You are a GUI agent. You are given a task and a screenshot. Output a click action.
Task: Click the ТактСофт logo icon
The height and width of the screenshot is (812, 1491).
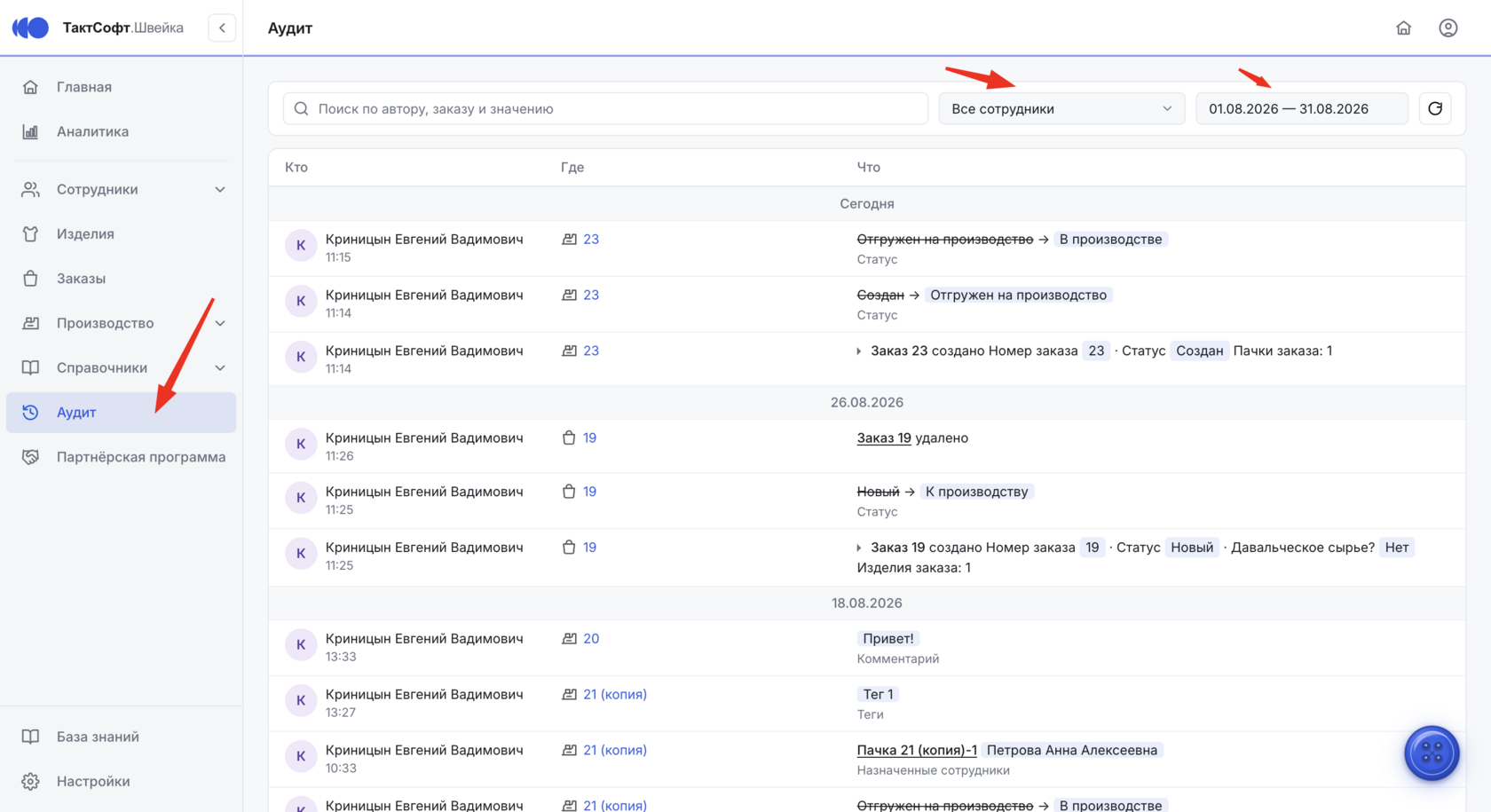click(x=30, y=28)
